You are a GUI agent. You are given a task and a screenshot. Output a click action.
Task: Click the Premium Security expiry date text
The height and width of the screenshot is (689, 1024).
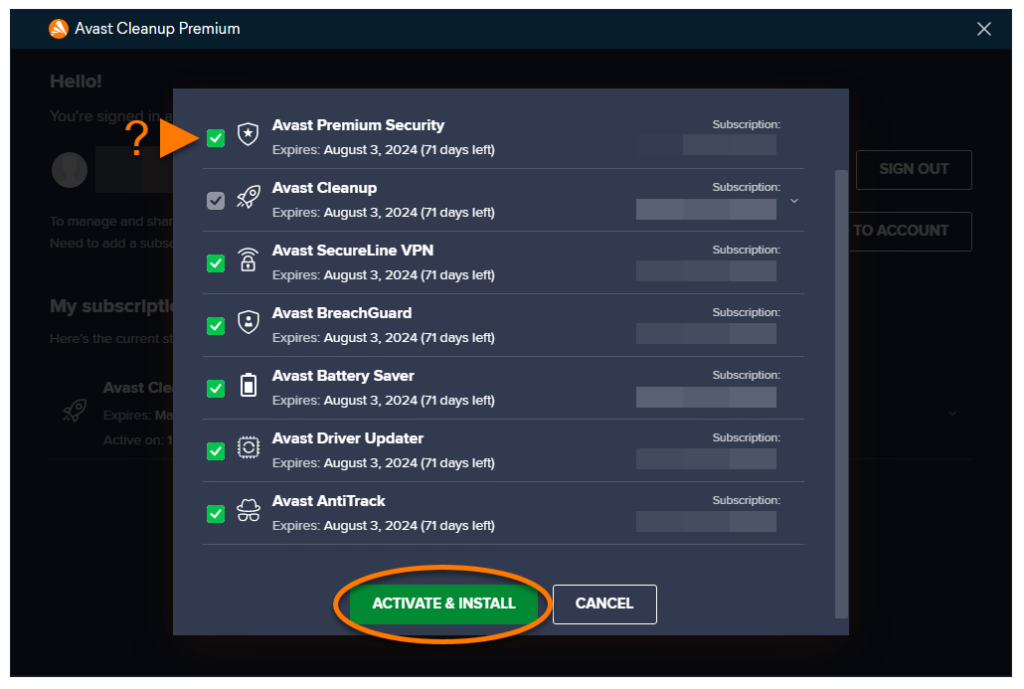point(383,150)
